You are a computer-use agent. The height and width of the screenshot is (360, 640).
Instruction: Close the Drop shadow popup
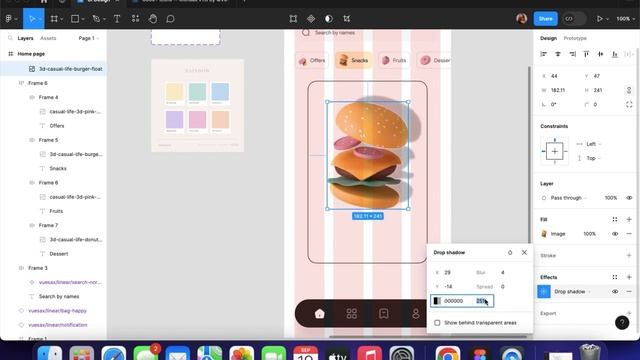[524, 253]
